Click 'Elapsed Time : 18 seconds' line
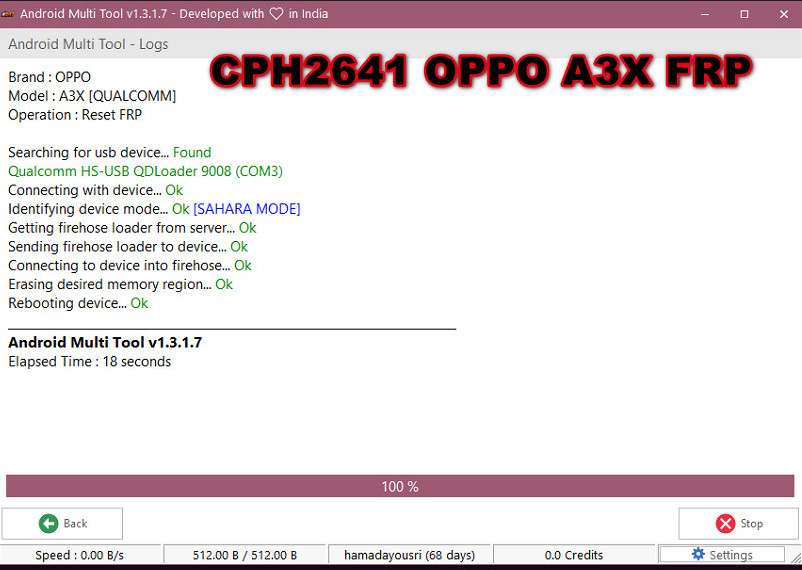 click(x=90, y=361)
